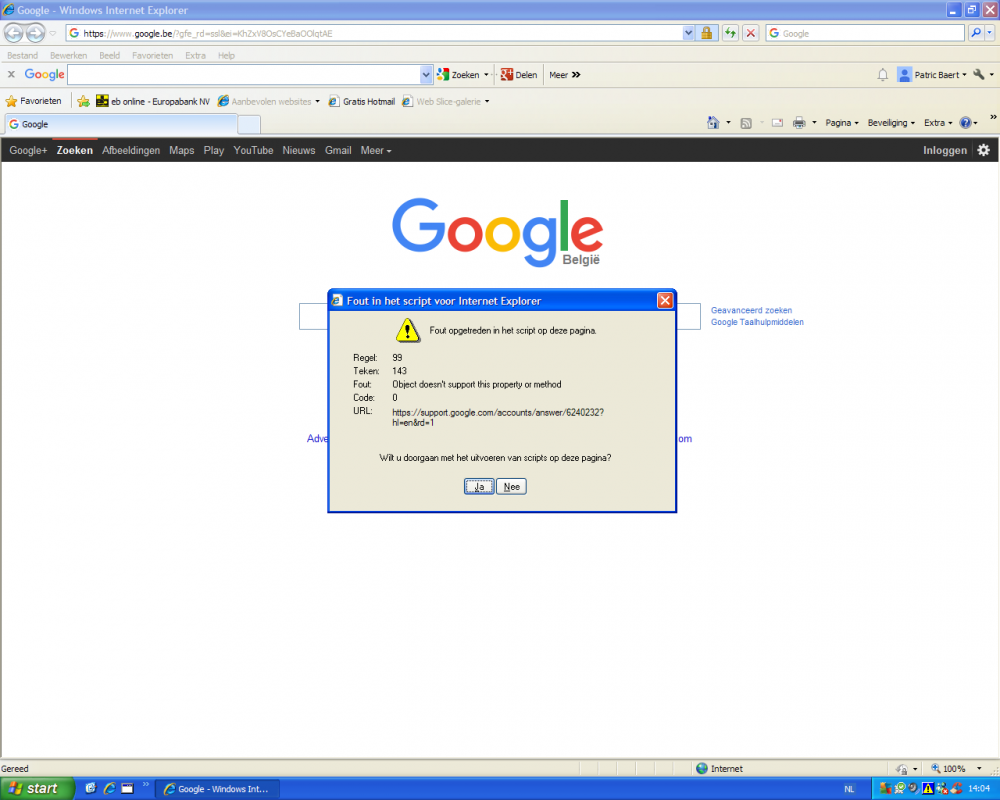Click Geavanceerd zoeken link

click(751, 310)
